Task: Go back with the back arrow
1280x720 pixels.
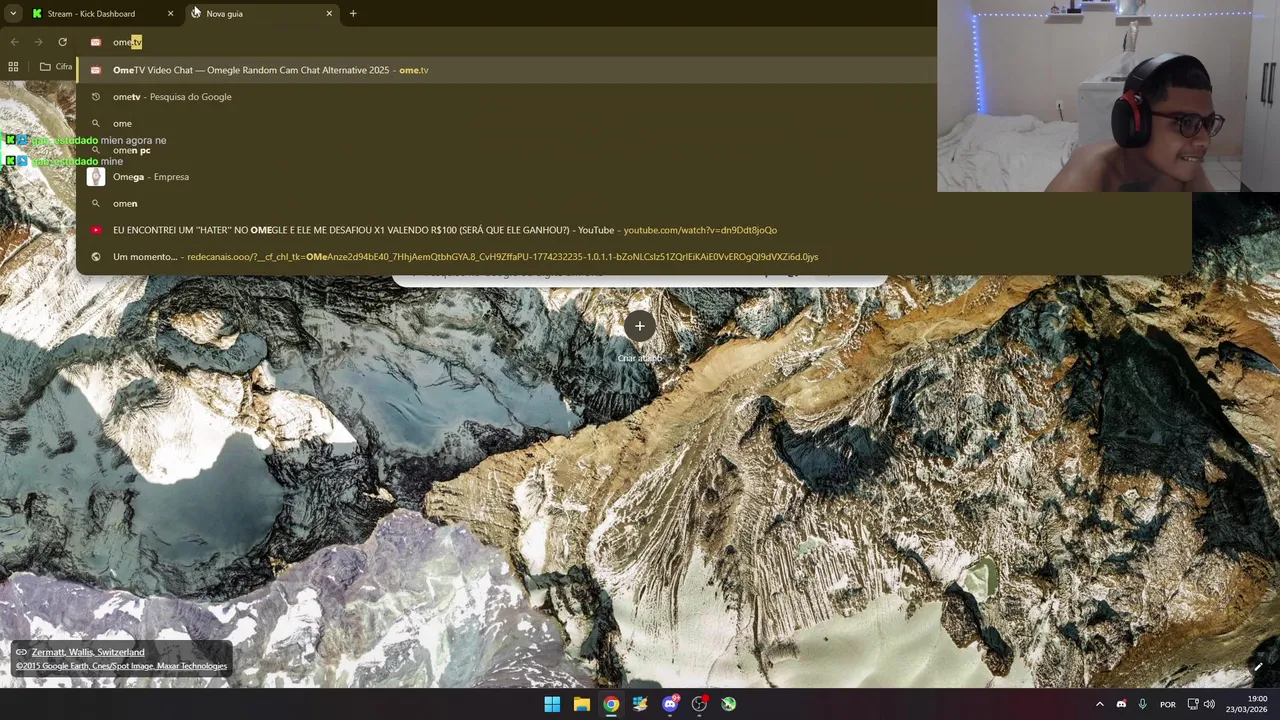Action: point(14,42)
